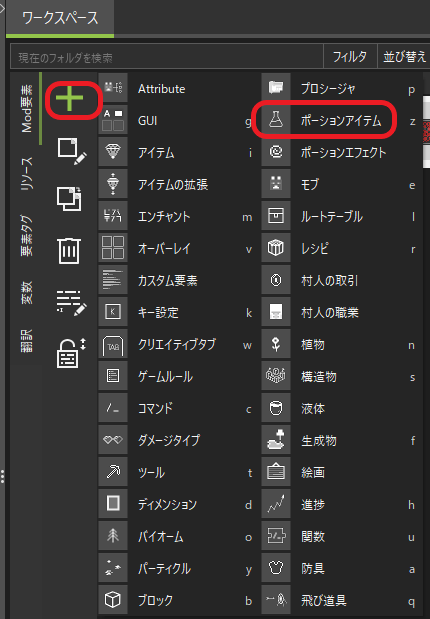430x619 pixels.
Task: Click the edit mod element pencil icon
Action: pos(72,151)
